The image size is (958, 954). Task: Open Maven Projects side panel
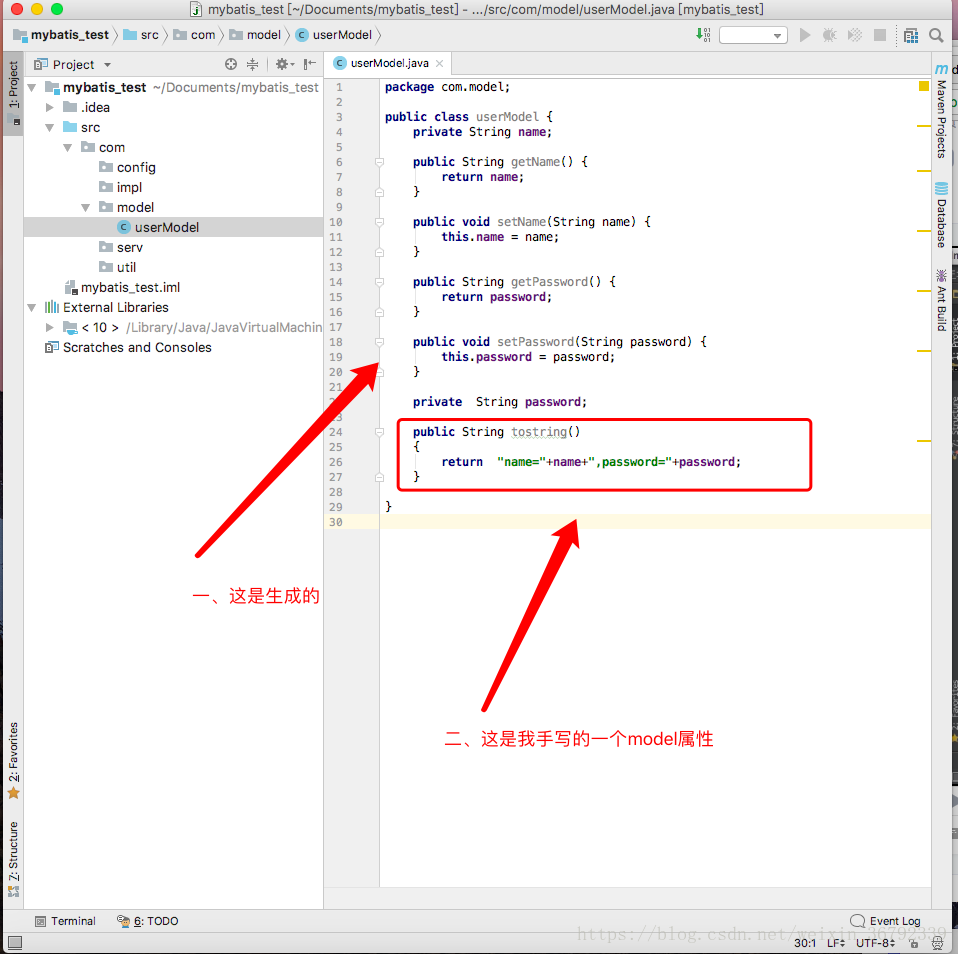tap(942, 110)
